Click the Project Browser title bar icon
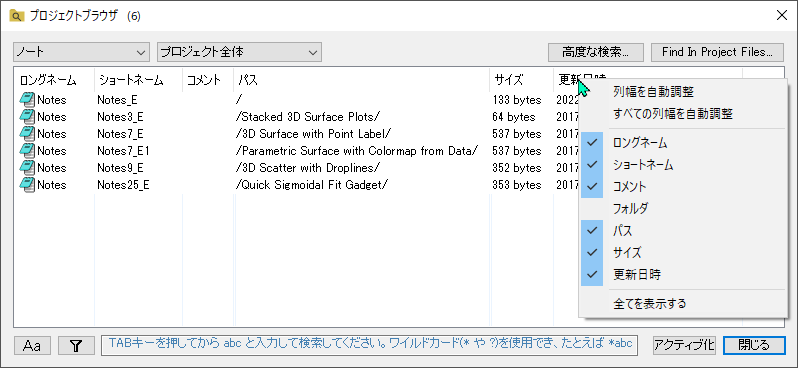Viewport: 798px width, 368px height. pos(17,16)
